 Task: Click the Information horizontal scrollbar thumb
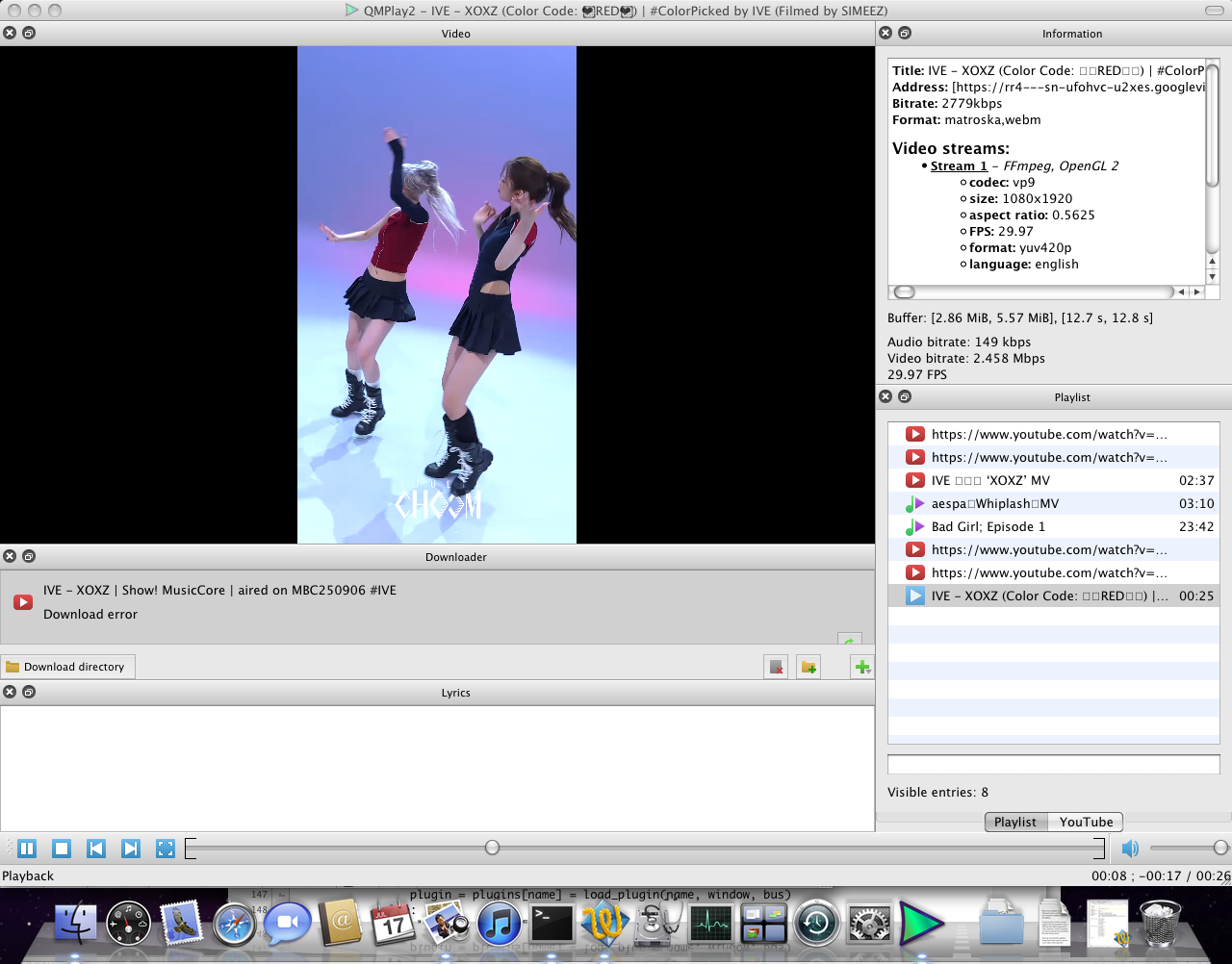[x=904, y=292]
